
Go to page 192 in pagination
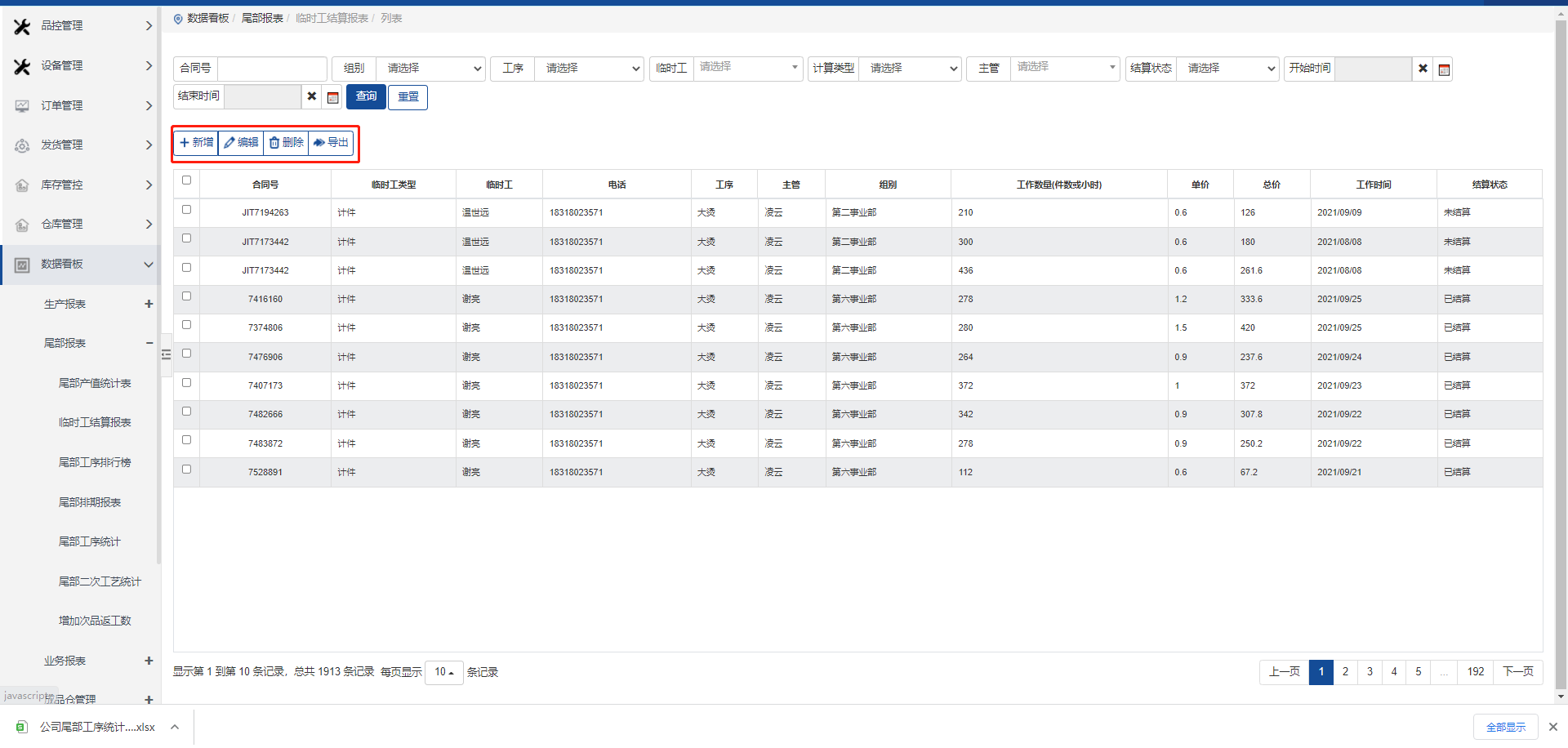[1475, 672]
